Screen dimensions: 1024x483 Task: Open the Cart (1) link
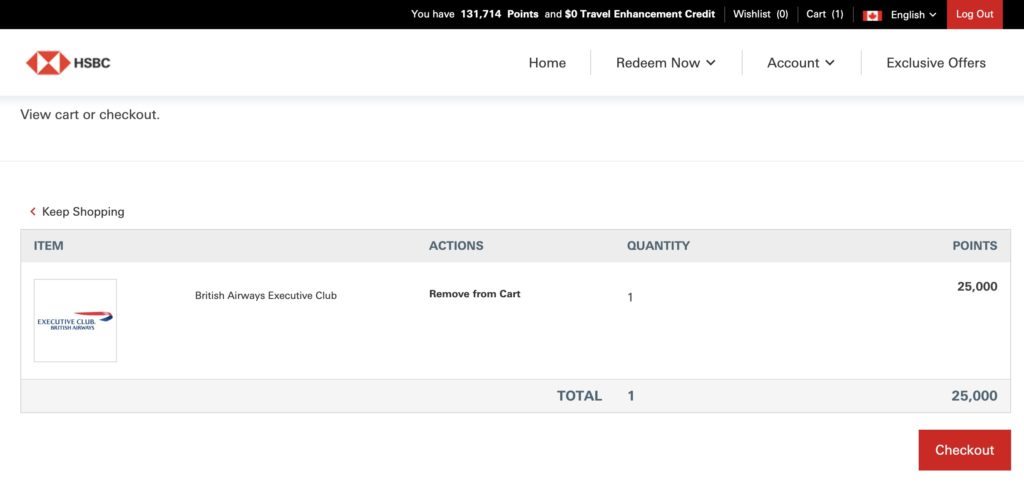[824, 14]
